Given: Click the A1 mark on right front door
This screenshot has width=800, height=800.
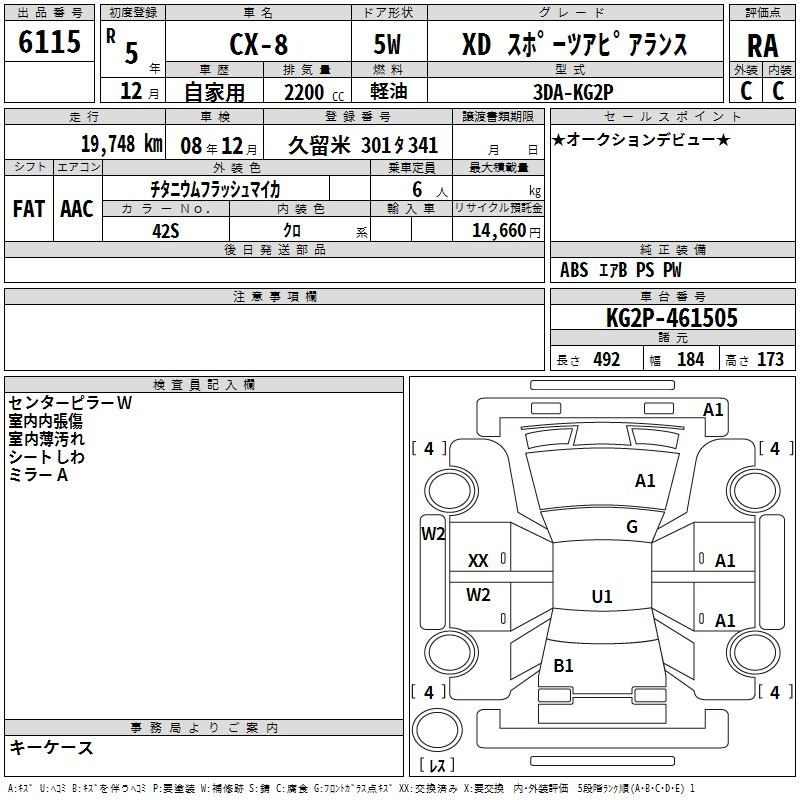Looking at the screenshot, I should click(724, 561).
